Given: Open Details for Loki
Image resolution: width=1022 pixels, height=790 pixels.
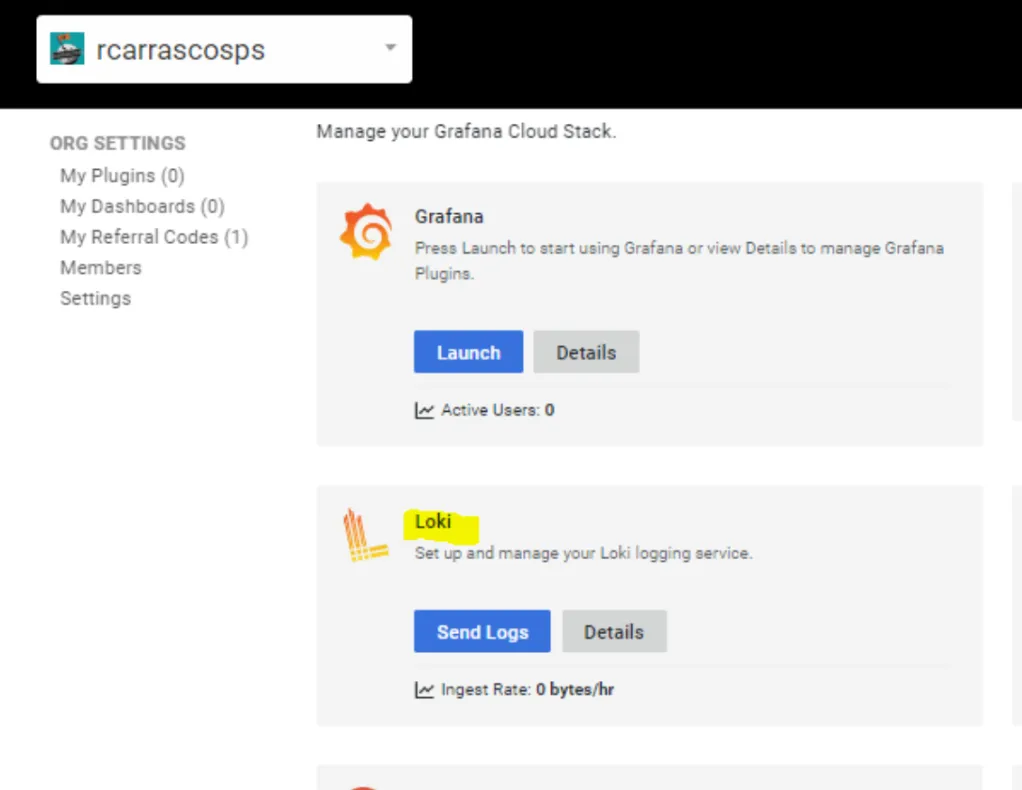Looking at the screenshot, I should 614,631.
